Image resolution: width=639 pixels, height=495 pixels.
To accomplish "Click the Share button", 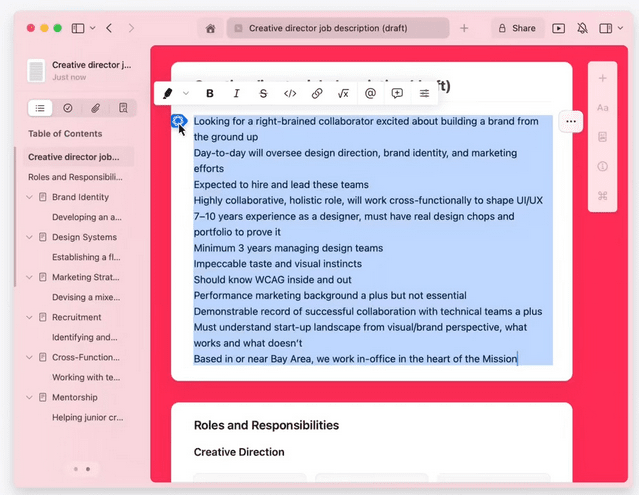I will click(x=516, y=29).
